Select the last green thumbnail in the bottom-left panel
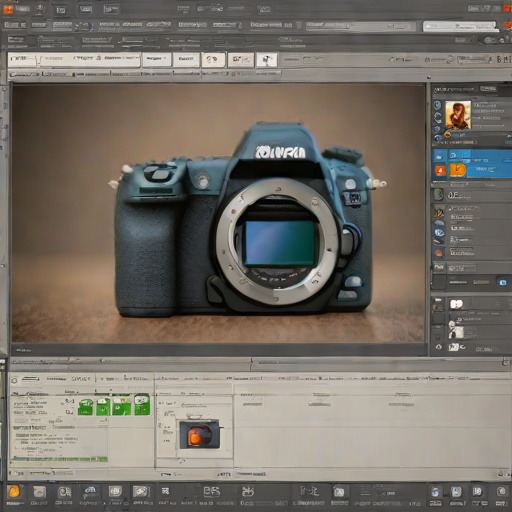This screenshot has width=512, height=512. (142, 405)
